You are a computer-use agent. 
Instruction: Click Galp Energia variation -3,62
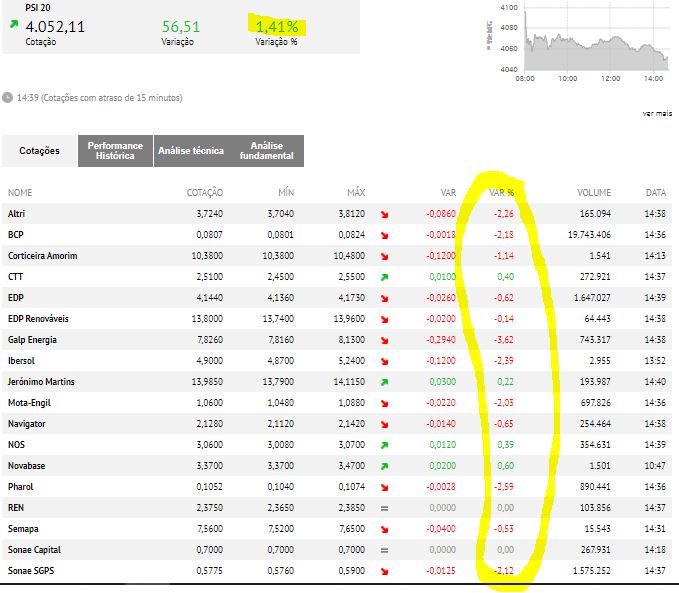pyautogui.click(x=504, y=340)
